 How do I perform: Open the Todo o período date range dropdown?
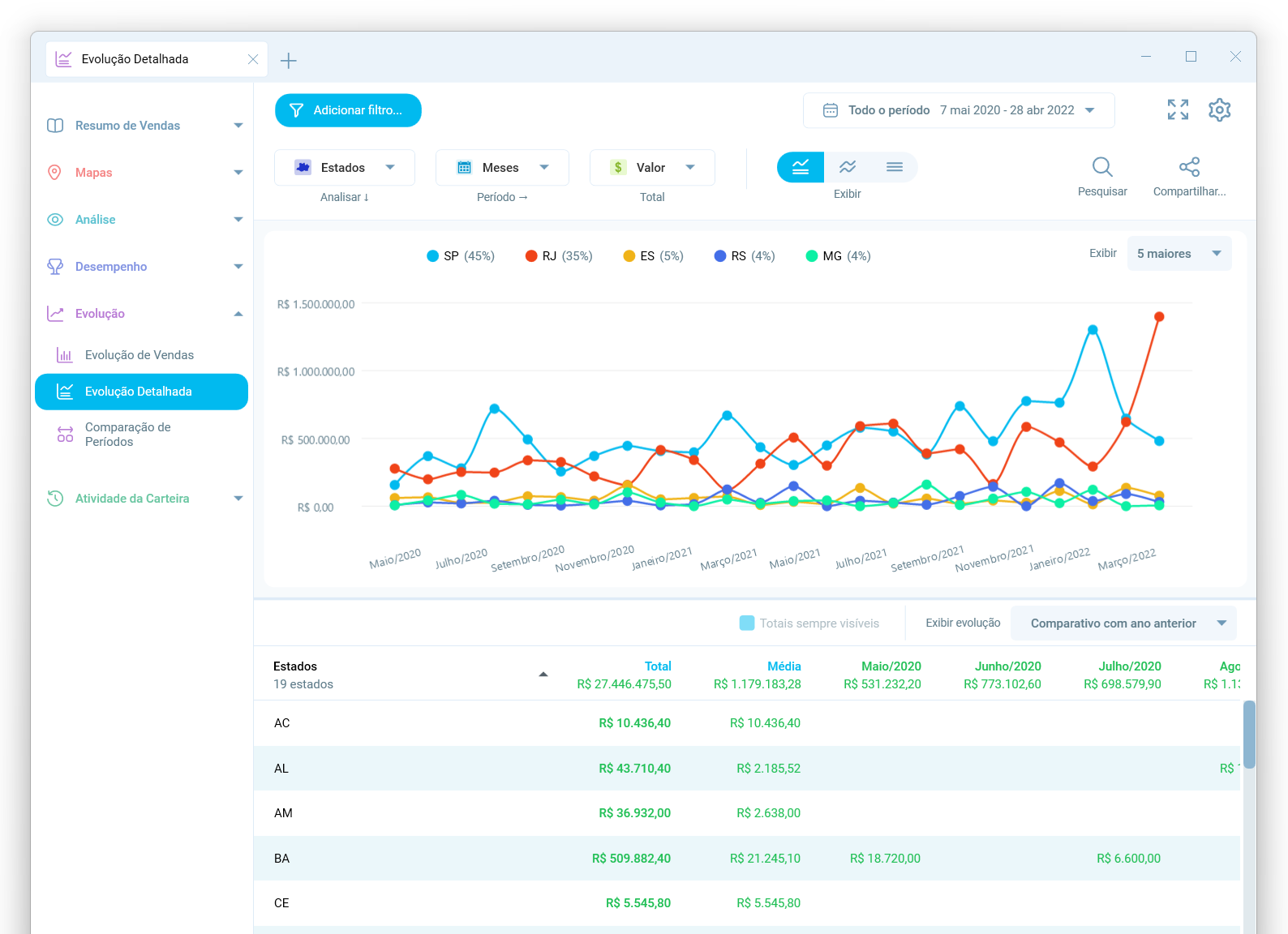click(959, 110)
